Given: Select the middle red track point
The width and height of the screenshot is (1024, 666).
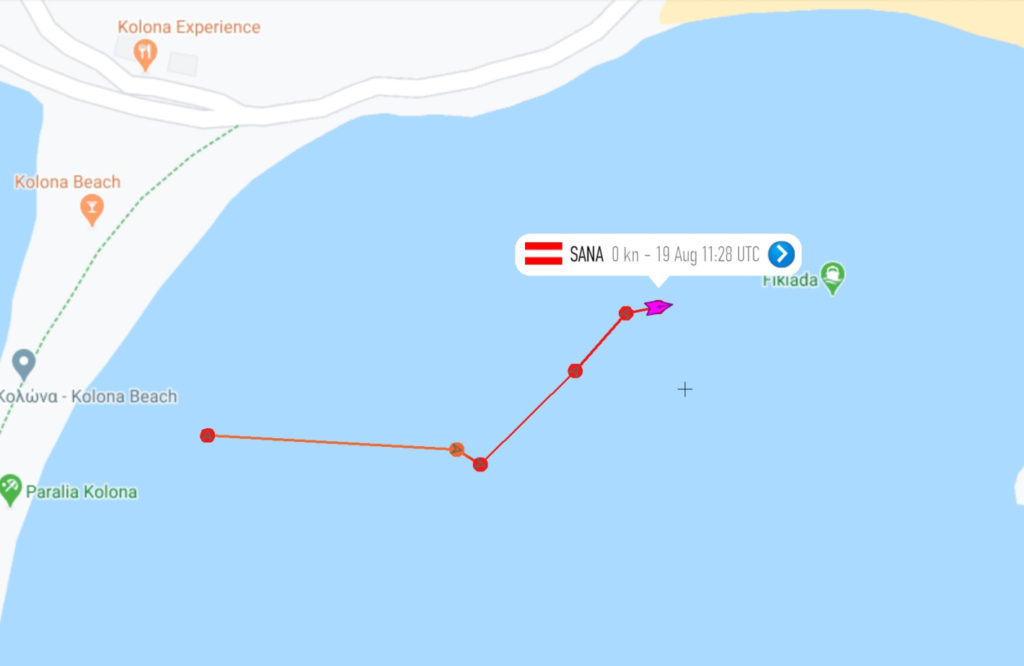Looking at the screenshot, I should click(x=575, y=371).
